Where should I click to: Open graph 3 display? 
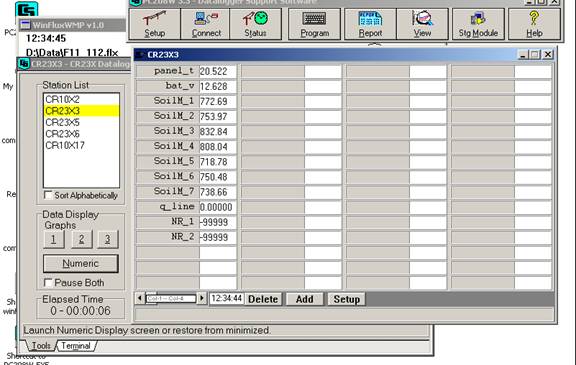[x=108, y=239]
